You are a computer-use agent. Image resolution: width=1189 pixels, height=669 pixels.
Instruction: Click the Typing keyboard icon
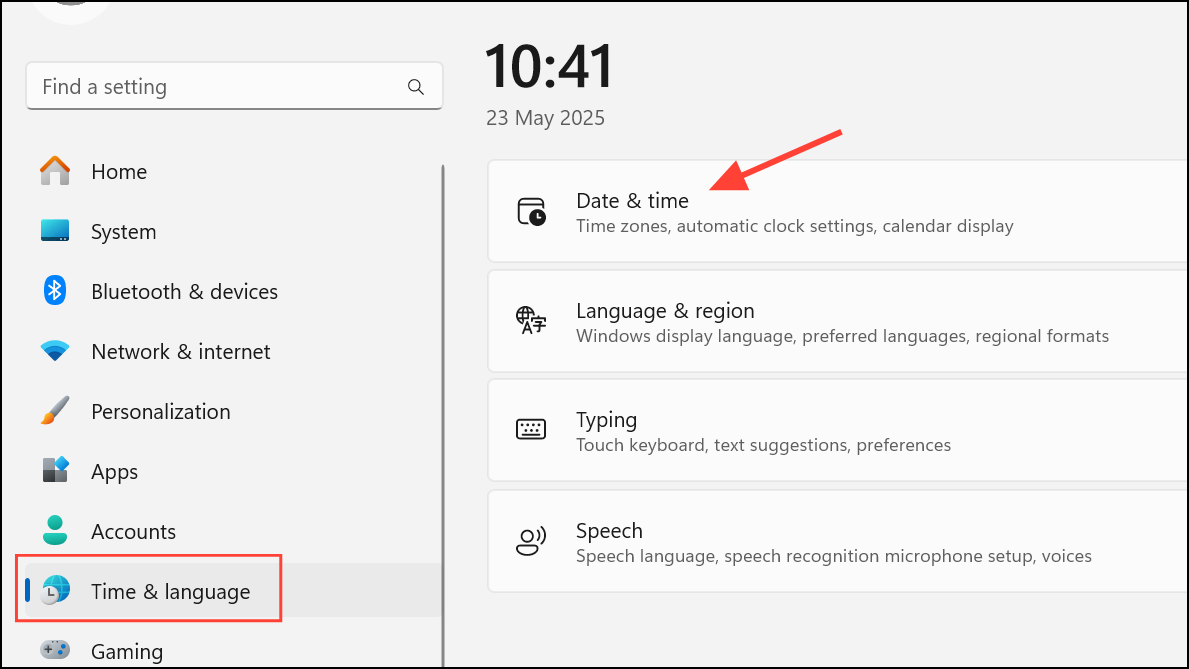(531, 429)
